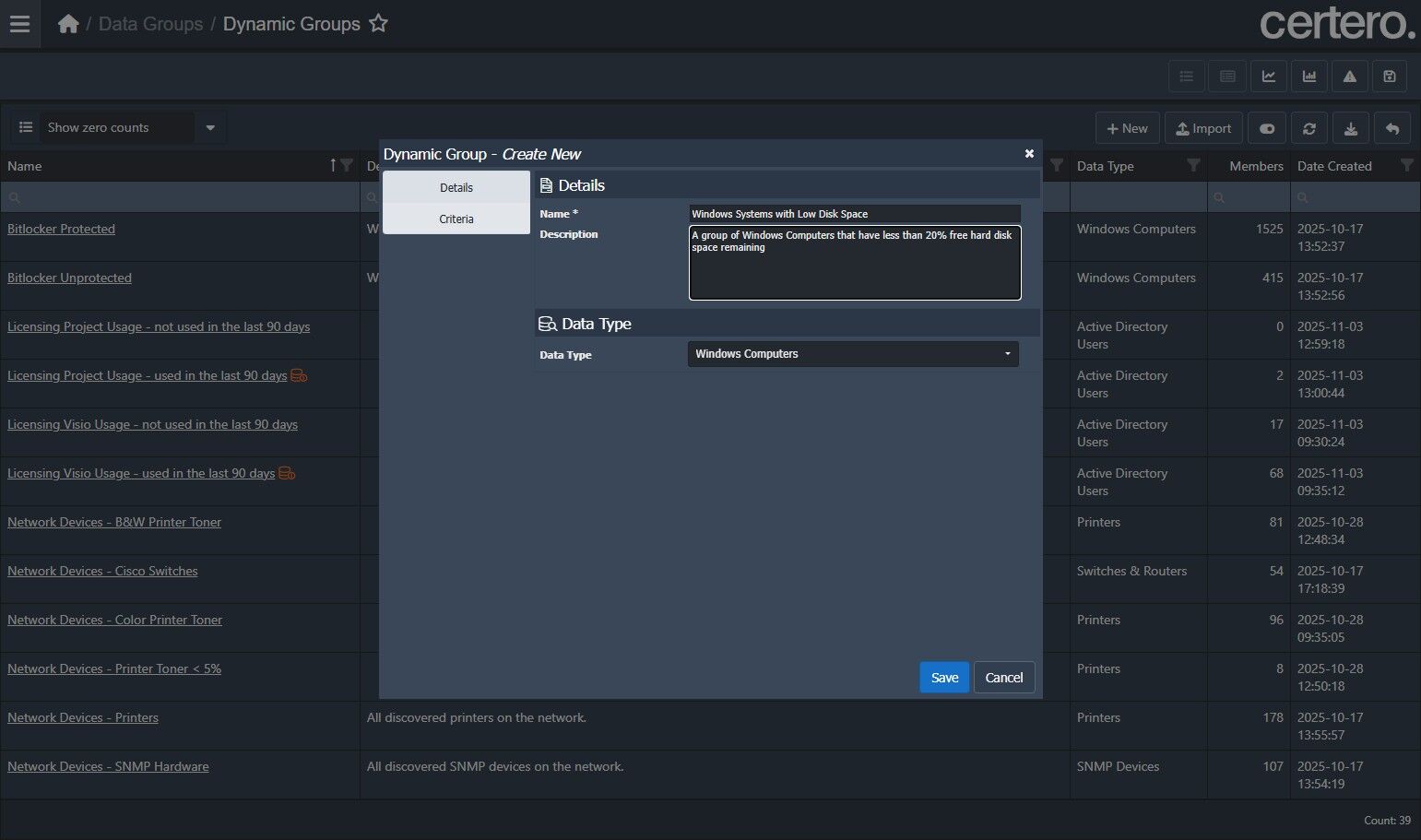Open the line chart view icon
Viewport: 1421px width, 840px height.
coord(1269,77)
